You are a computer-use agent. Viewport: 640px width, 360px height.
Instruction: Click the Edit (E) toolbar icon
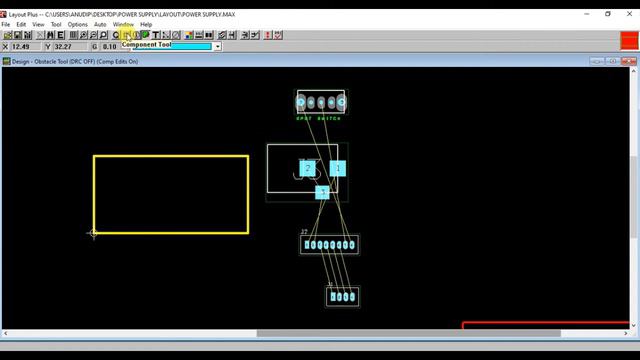point(60,36)
